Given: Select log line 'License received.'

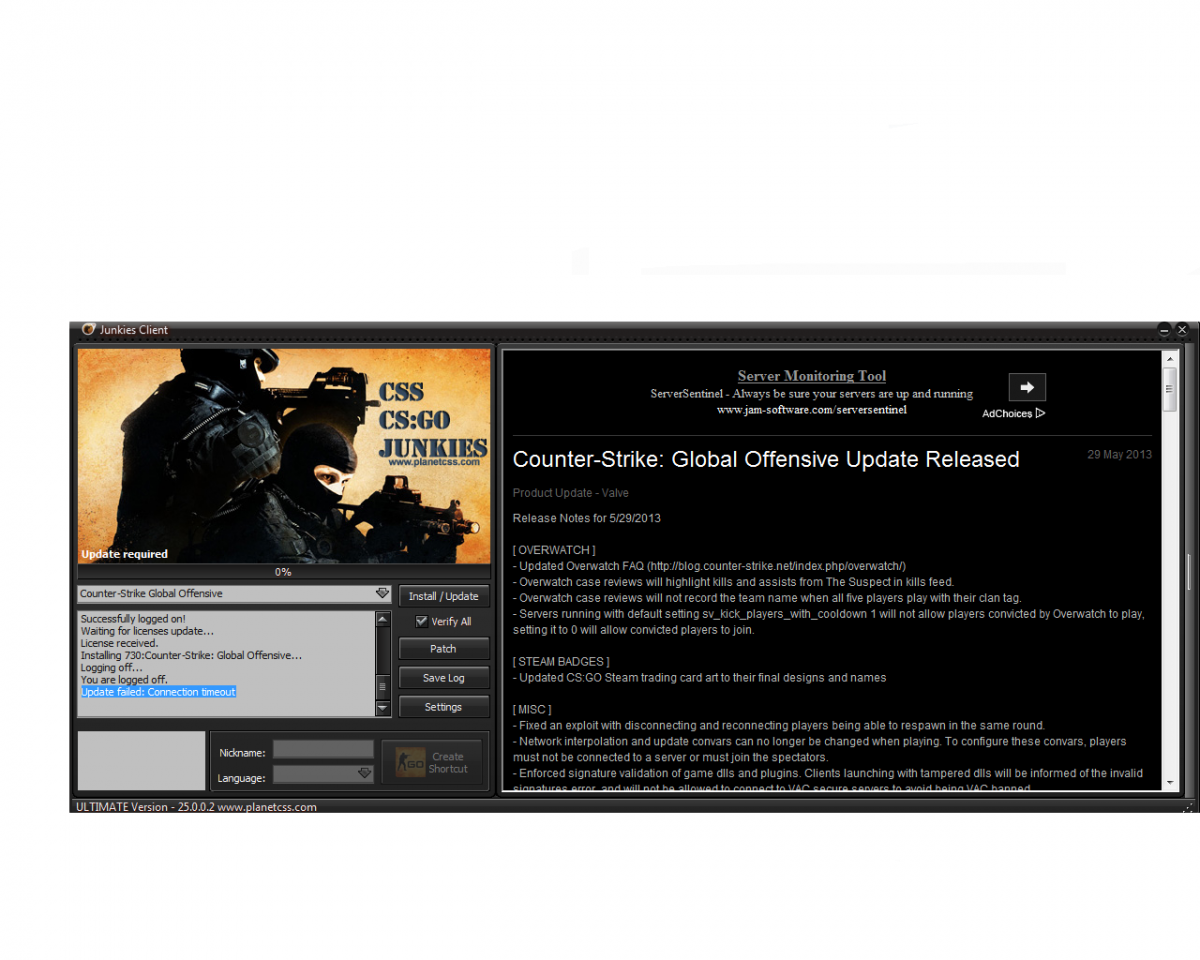Looking at the screenshot, I should (x=119, y=643).
